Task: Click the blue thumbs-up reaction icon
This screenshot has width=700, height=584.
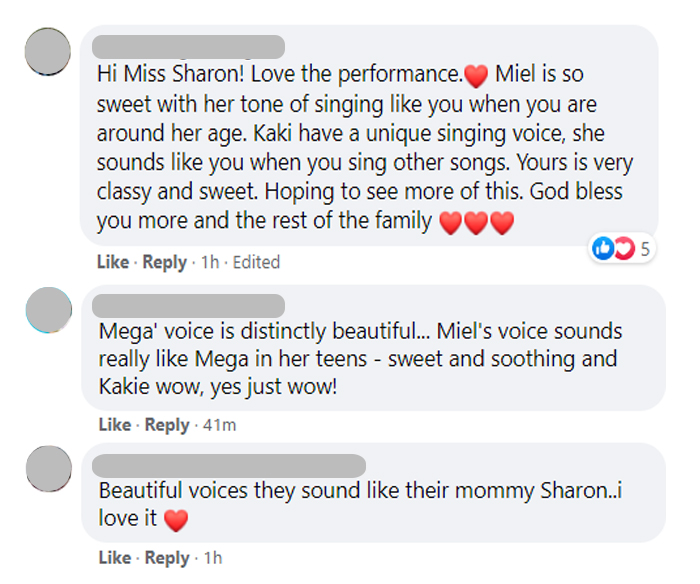Action: click(602, 248)
